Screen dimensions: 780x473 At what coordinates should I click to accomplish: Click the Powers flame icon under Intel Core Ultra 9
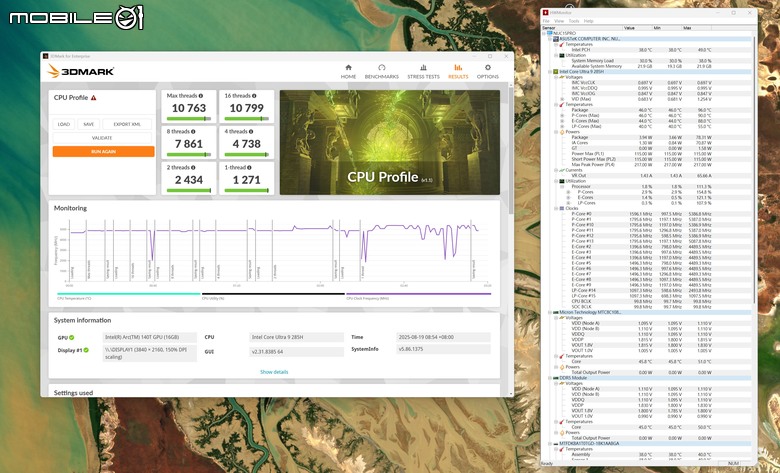coord(562,132)
